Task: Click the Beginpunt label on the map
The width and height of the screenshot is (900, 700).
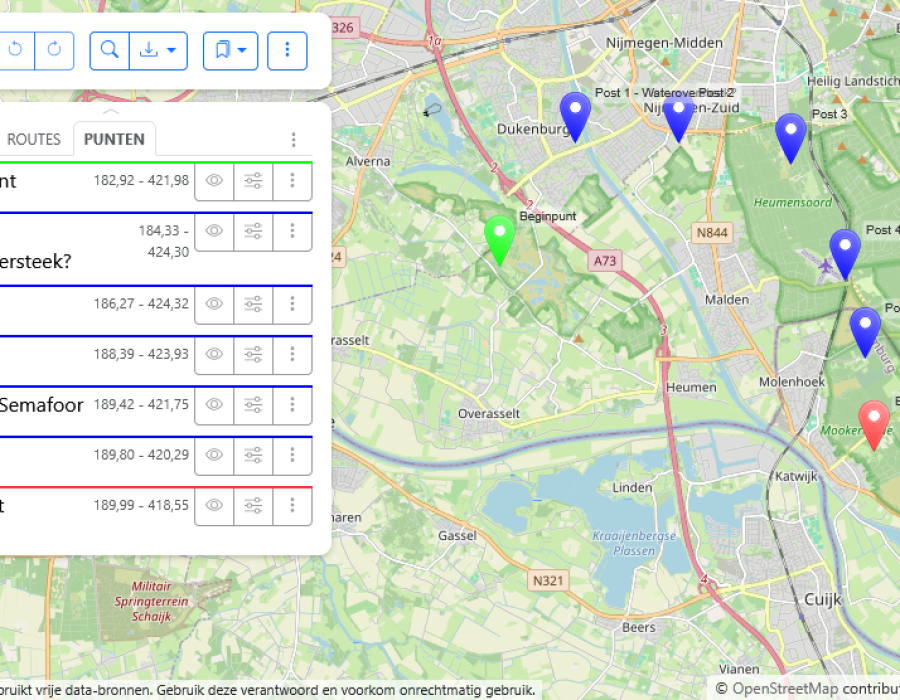Action: click(548, 216)
